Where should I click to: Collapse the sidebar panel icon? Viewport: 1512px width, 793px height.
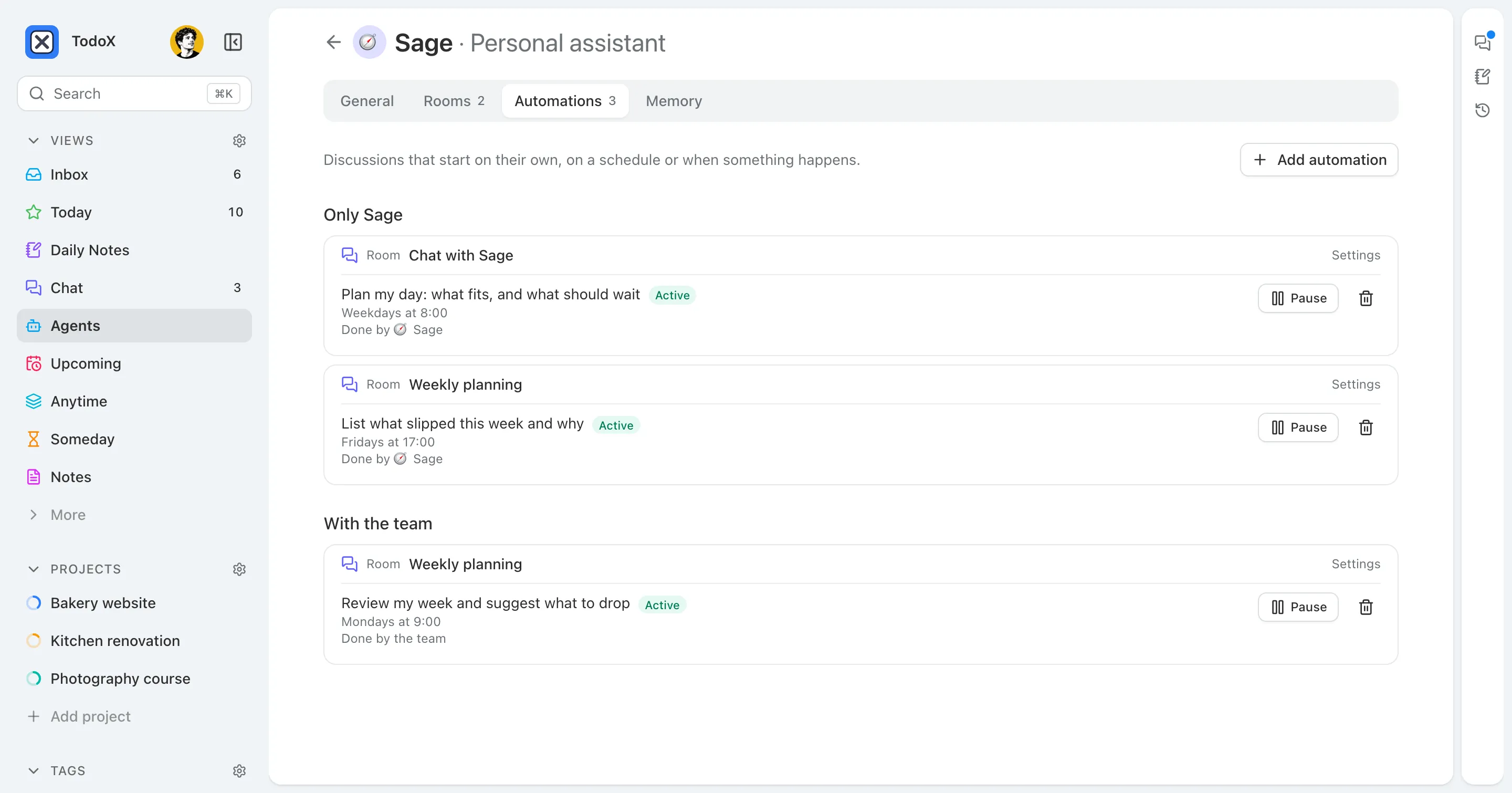click(233, 41)
